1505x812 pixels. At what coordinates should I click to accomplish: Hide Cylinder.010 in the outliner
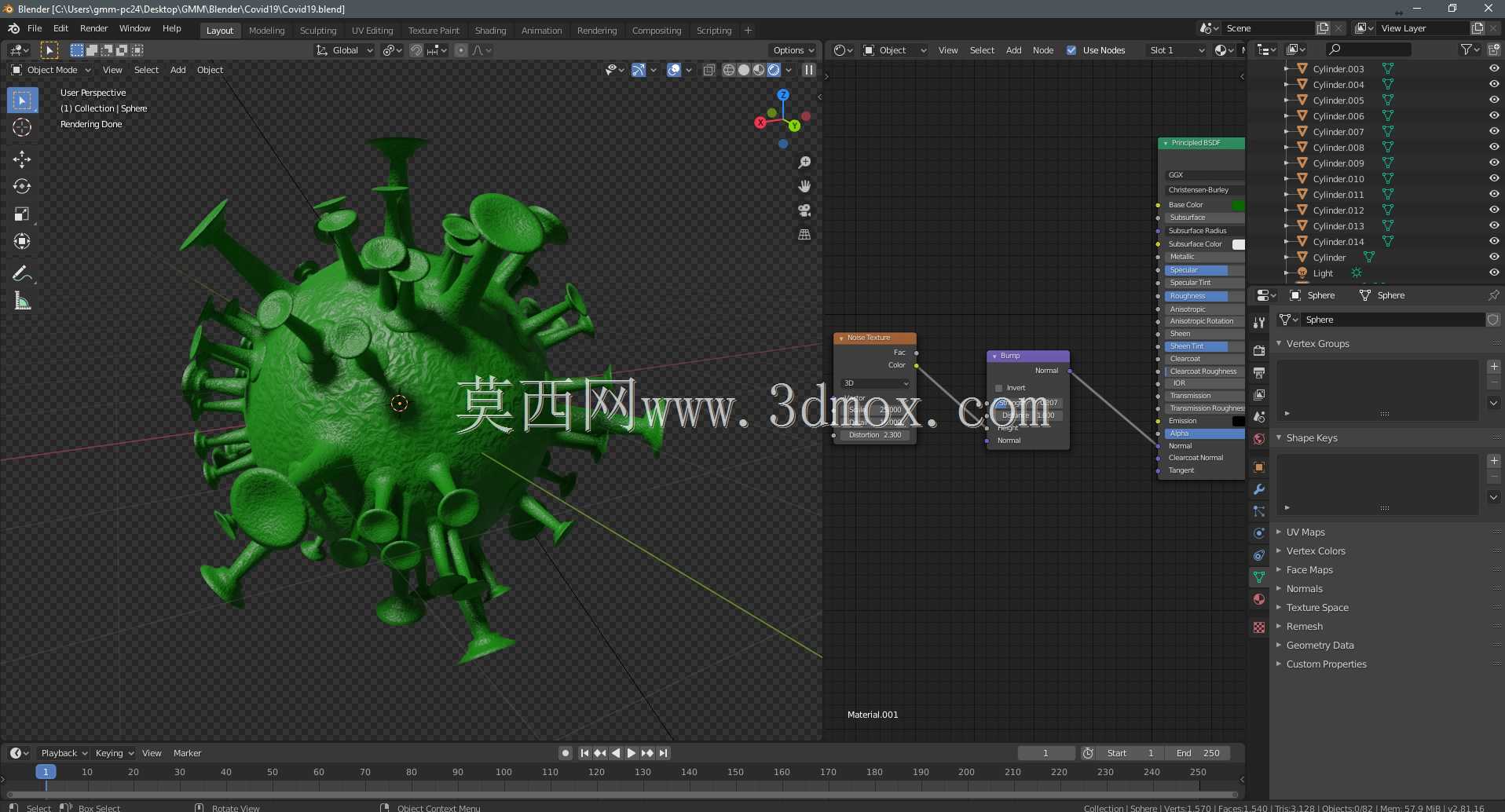coord(1494,178)
